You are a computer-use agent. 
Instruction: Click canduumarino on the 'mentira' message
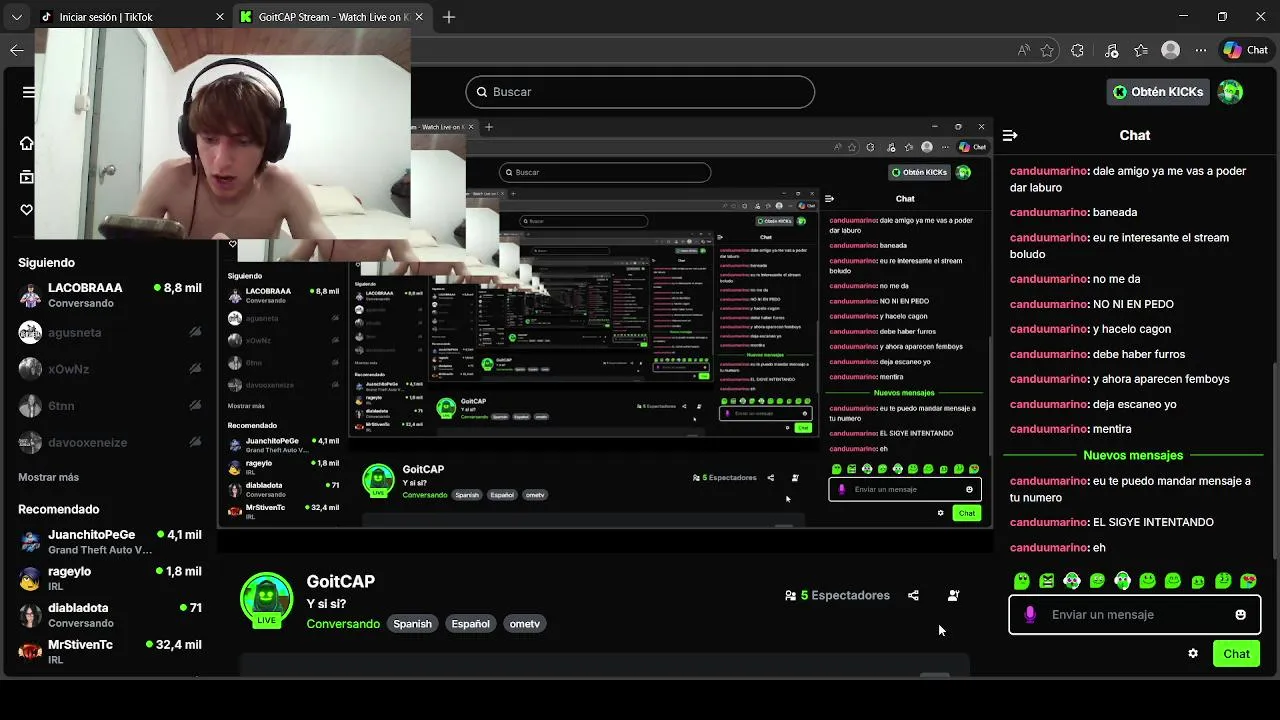pos(1048,429)
